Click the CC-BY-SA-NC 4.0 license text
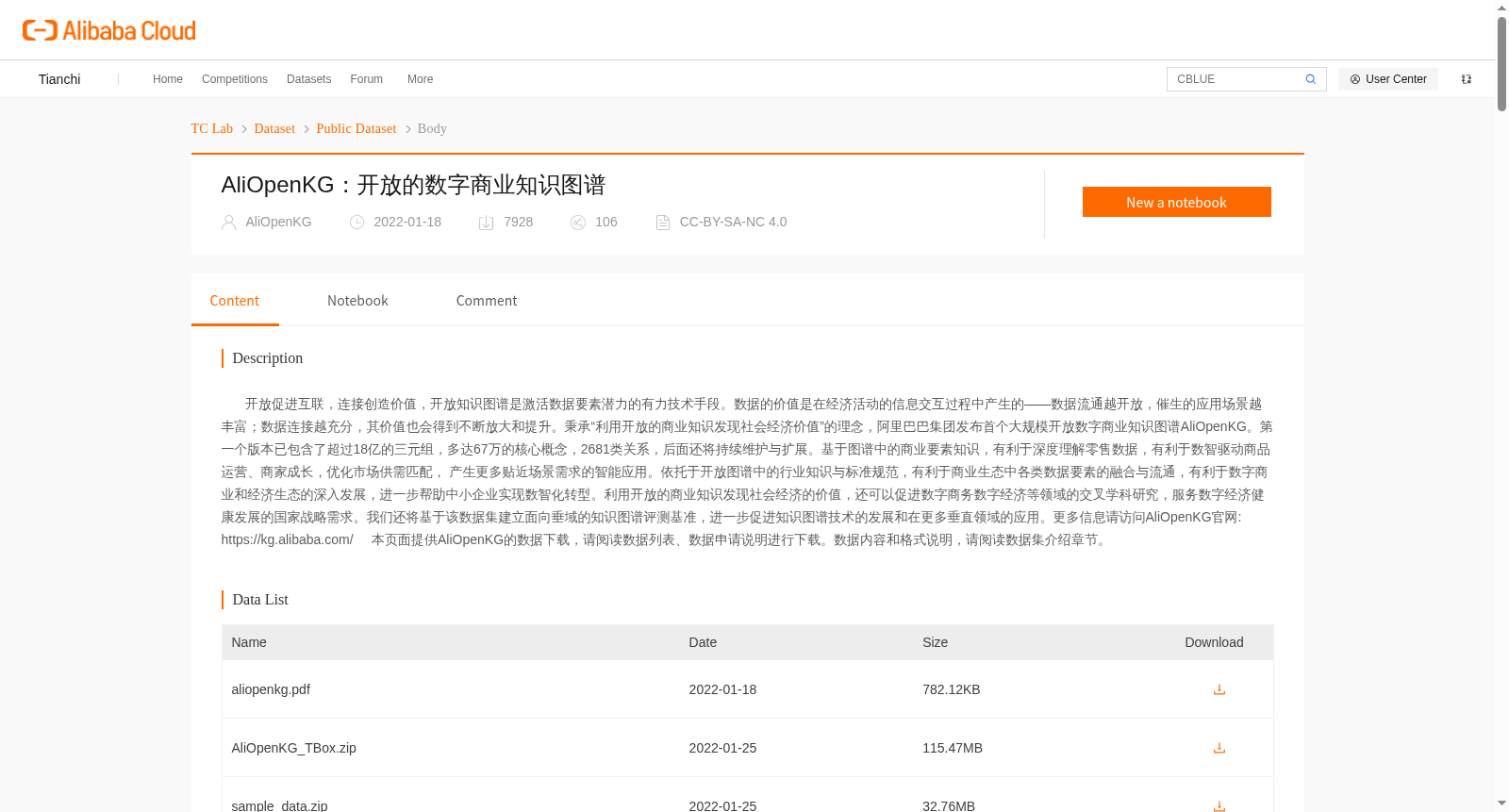Image resolution: width=1509 pixels, height=812 pixels. [x=733, y=222]
